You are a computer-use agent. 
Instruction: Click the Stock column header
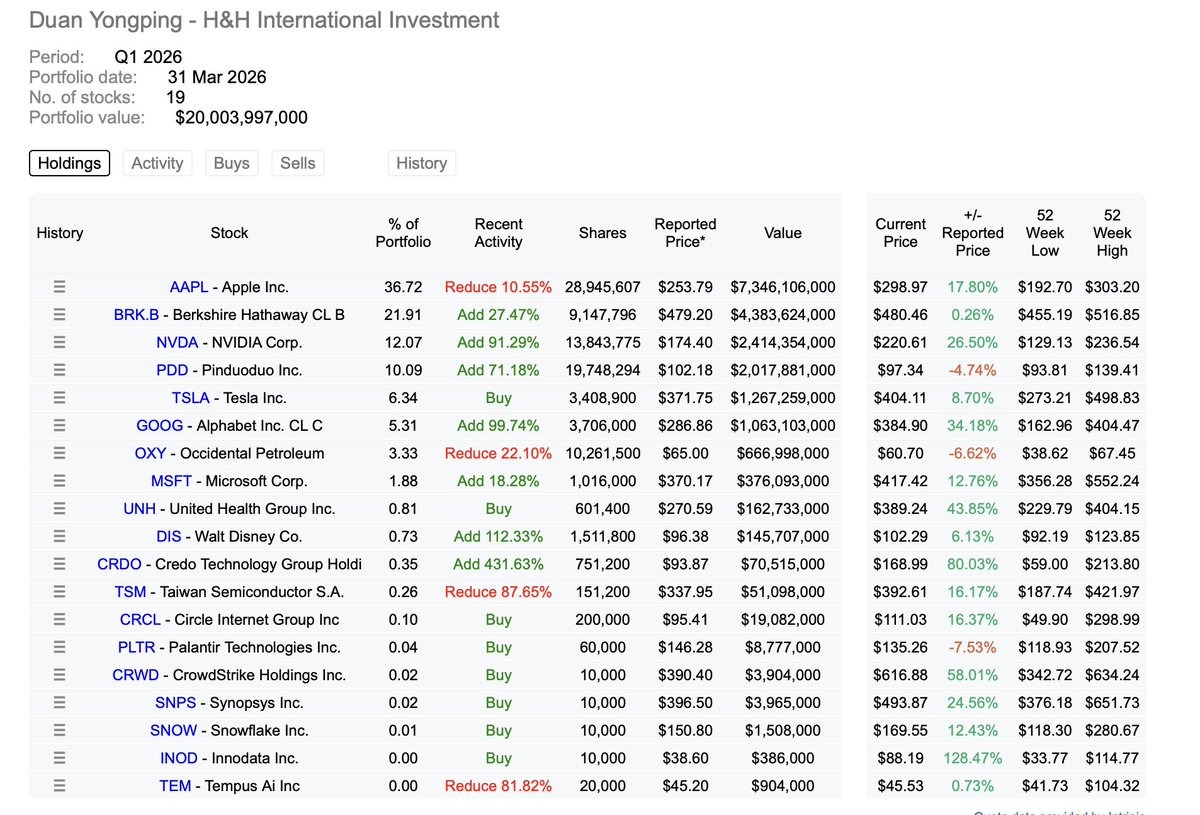[229, 233]
